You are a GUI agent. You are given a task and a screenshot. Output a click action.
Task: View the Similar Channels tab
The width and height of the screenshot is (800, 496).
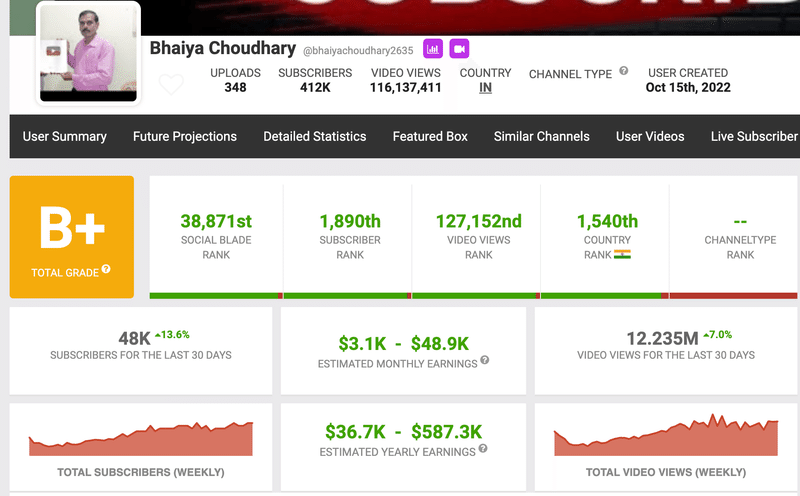541,136
